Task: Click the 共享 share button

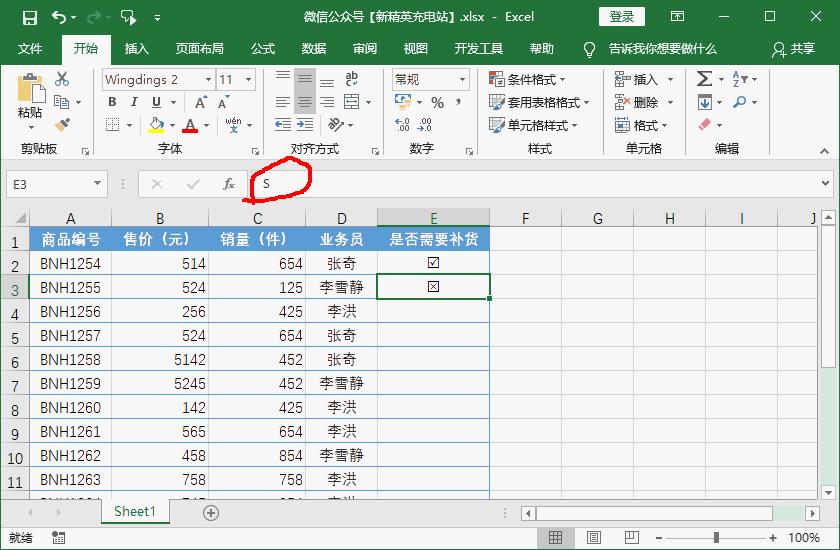Action: coord(793,49)
